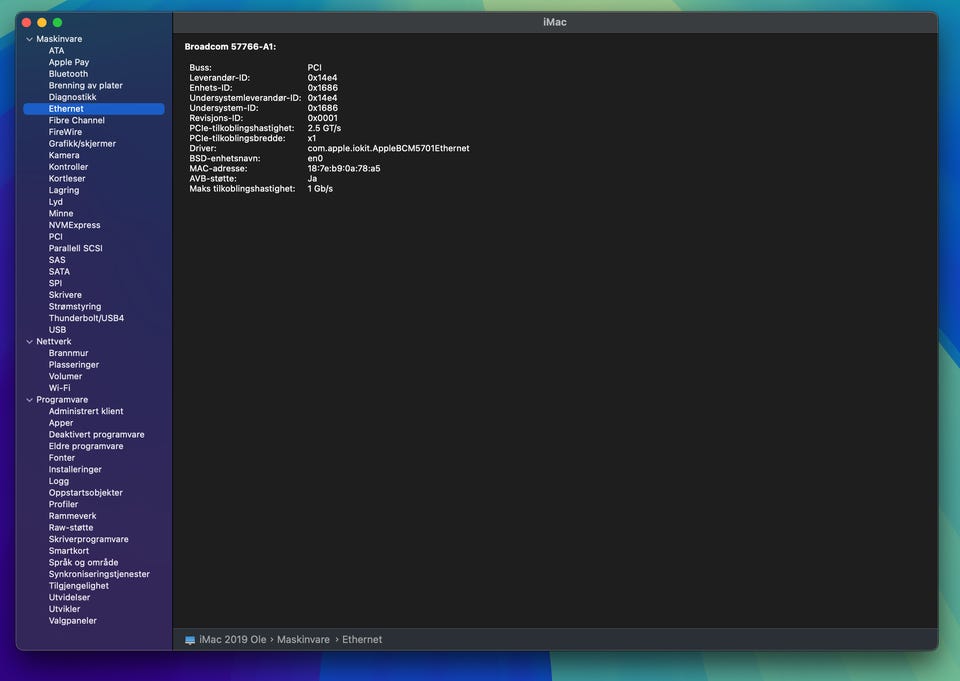Show Grafikk/skjermer information

tap(82, 144)
